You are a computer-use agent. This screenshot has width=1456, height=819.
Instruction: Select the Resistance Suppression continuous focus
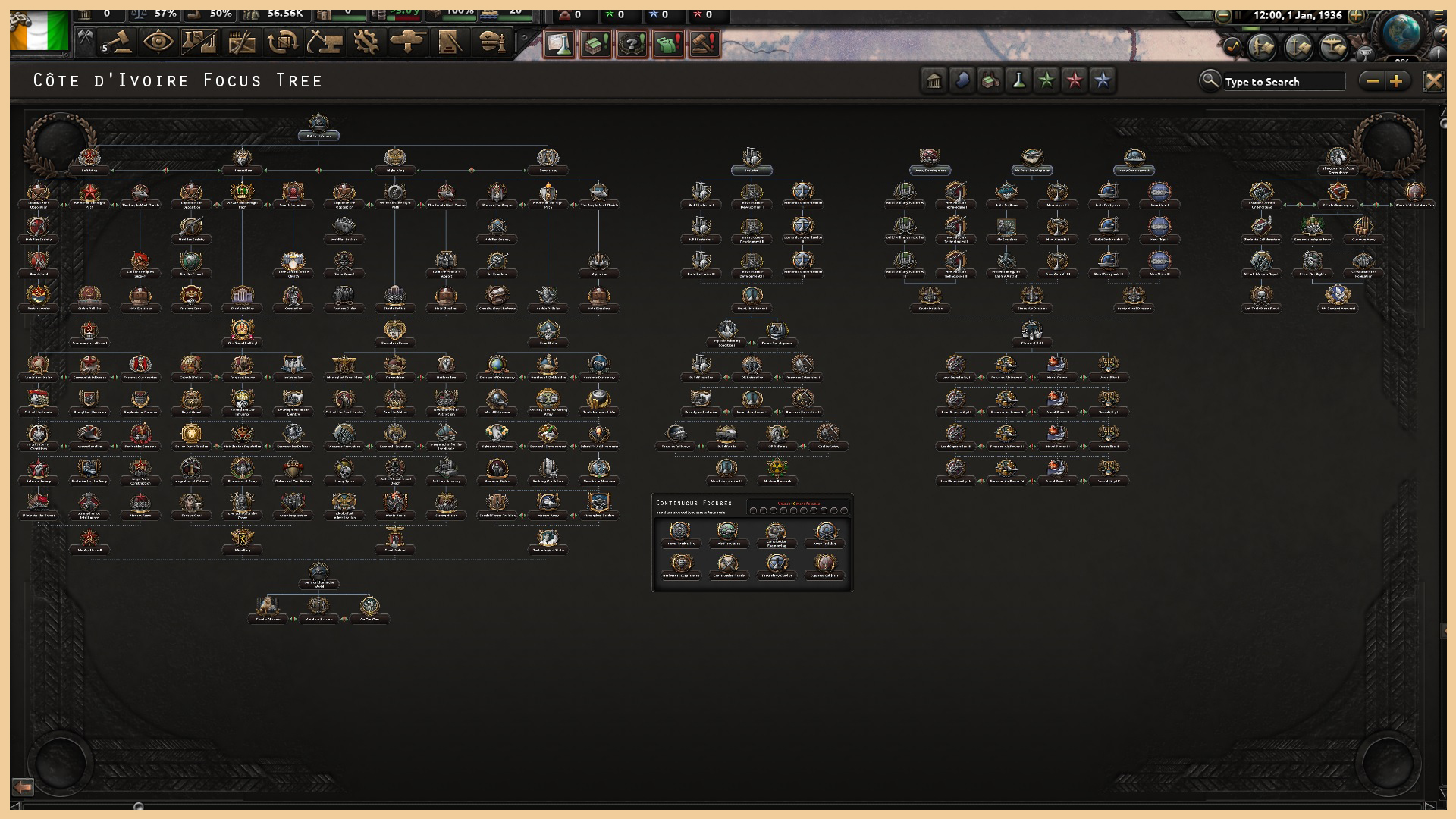pos(680,566)
